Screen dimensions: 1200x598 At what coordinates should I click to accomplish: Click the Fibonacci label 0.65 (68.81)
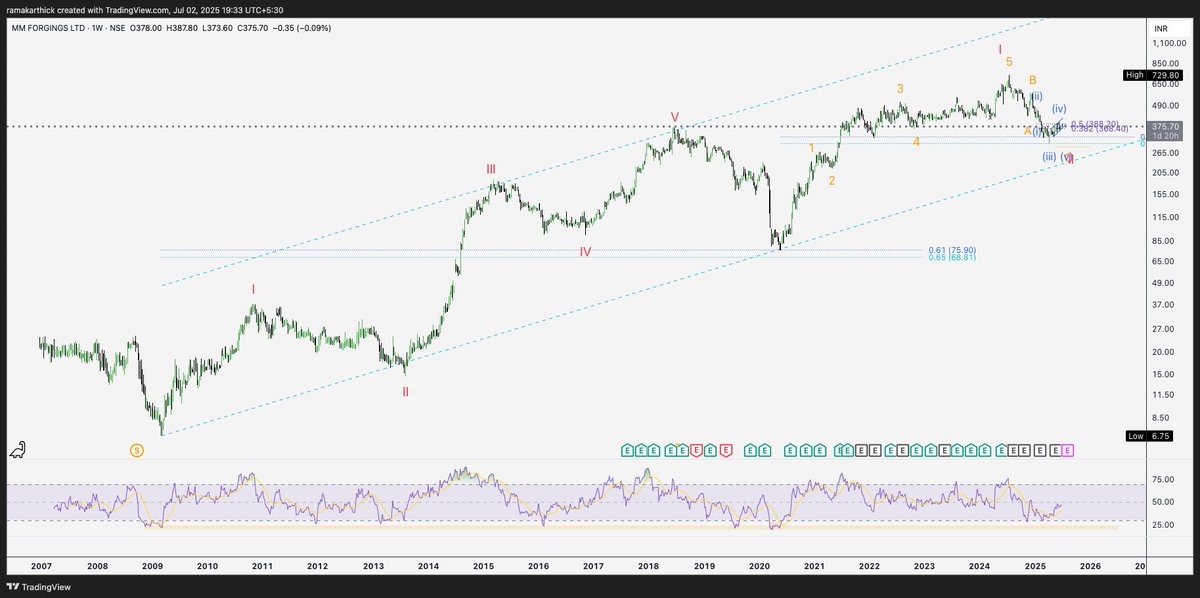point(951,258)
